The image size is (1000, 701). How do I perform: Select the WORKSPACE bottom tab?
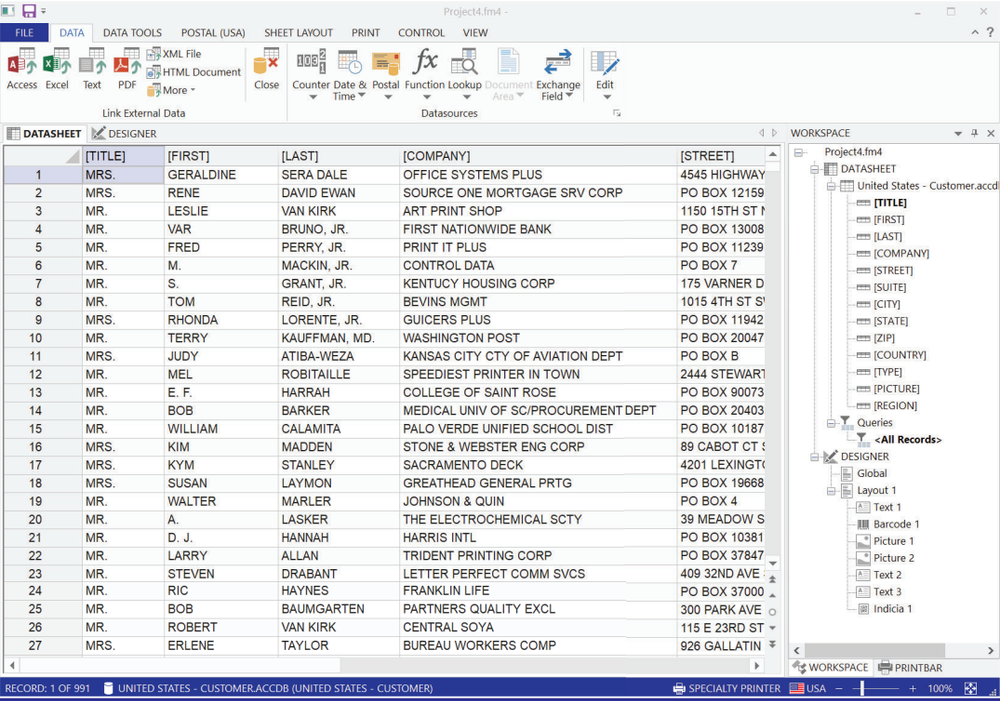coord(831,668)
